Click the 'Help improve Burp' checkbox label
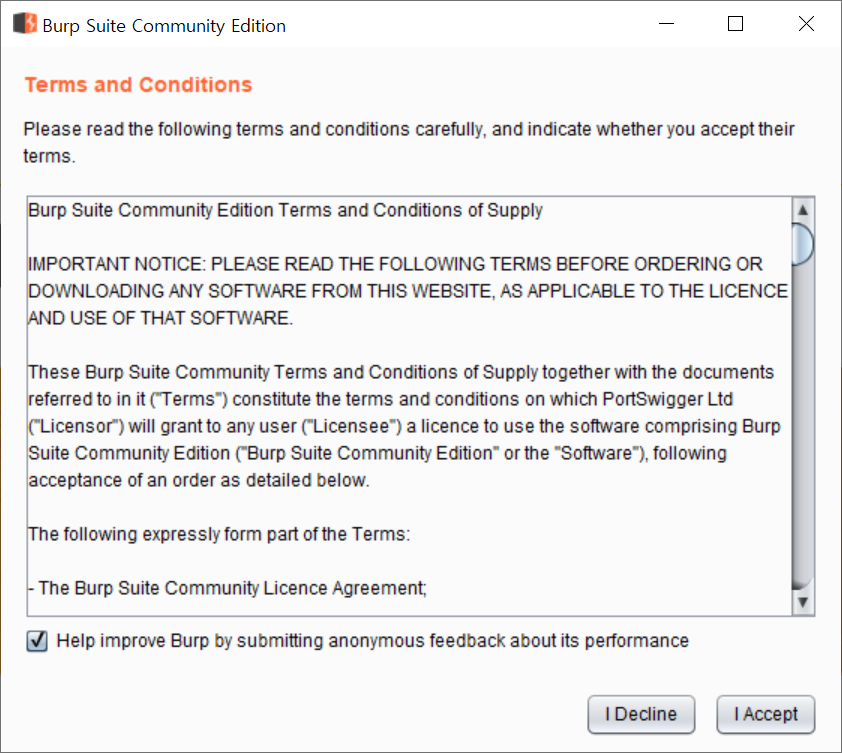Image resolution: width=842 pixels, height=753 pixels. [372, 641]
